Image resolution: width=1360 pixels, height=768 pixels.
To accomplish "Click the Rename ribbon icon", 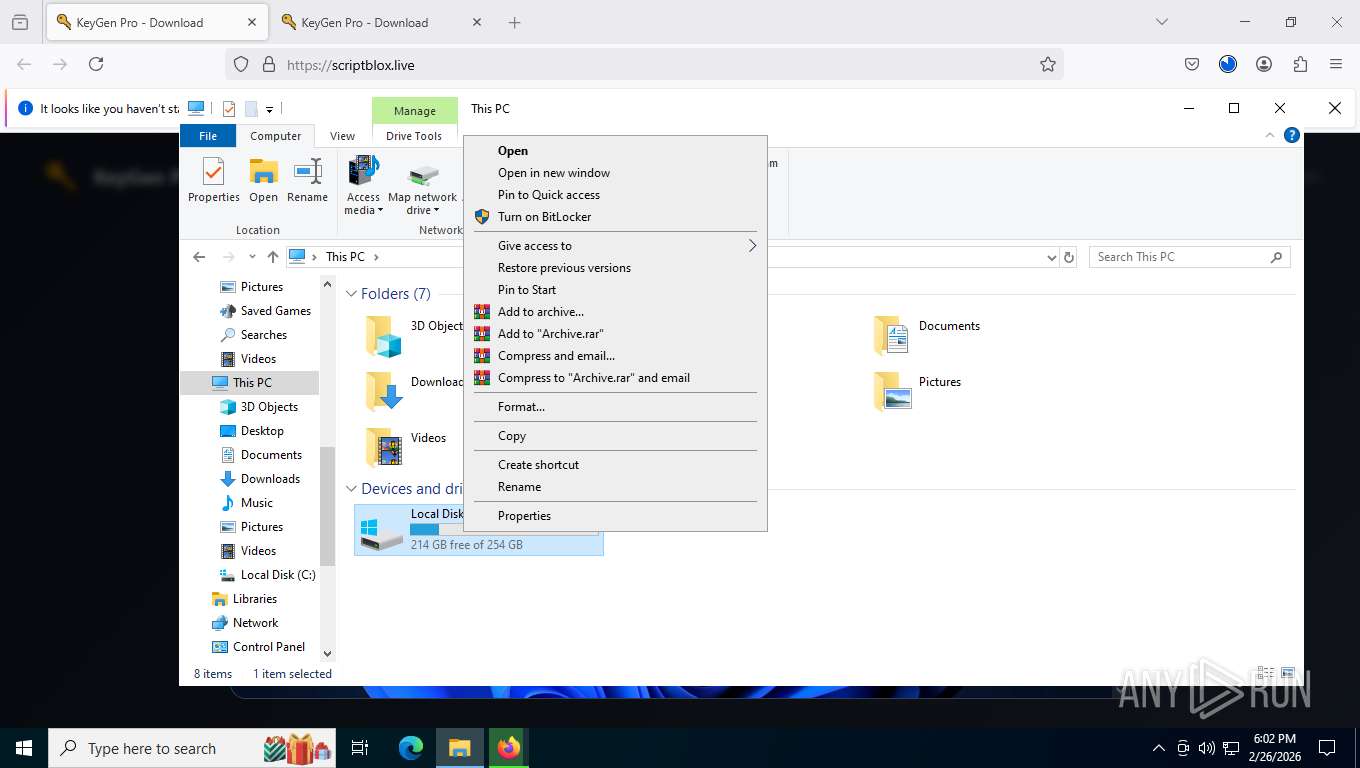I will 307,172.
